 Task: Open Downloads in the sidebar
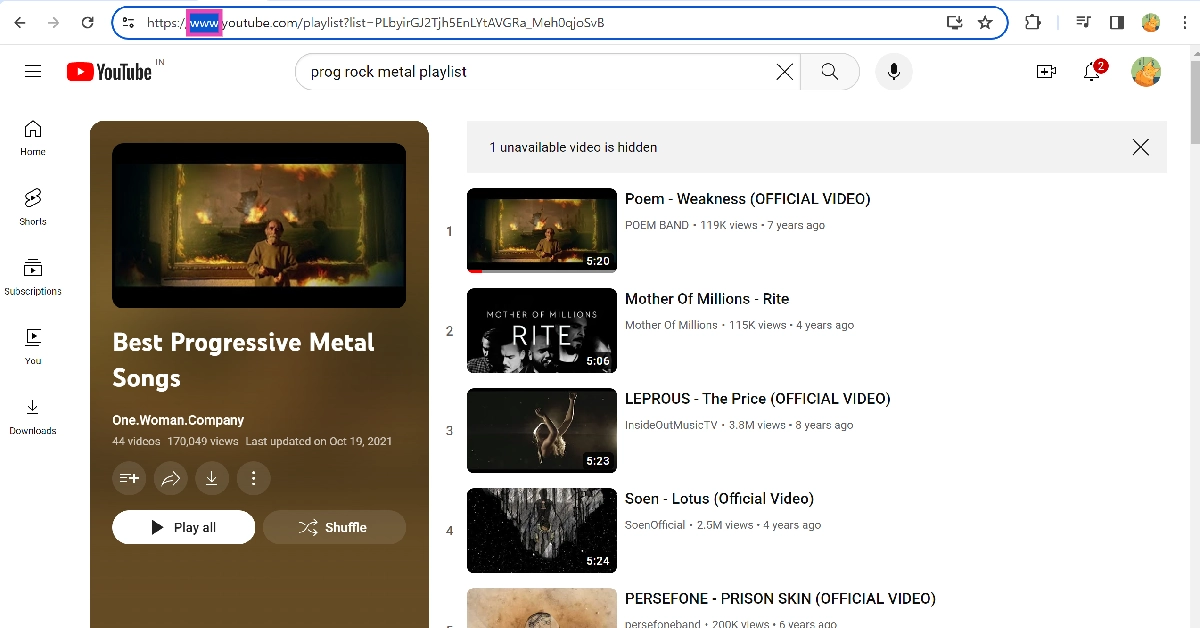33,417
